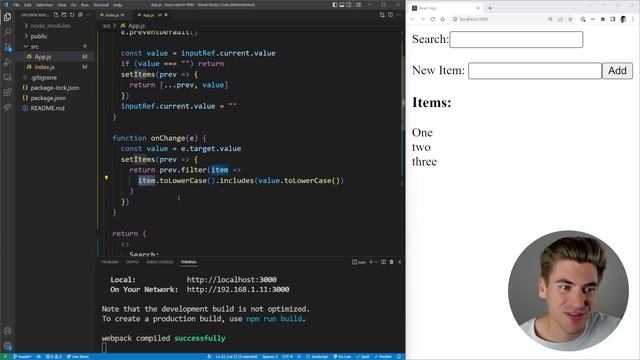
Task: Click the New Item input field
Action: [x=535, y=71]
